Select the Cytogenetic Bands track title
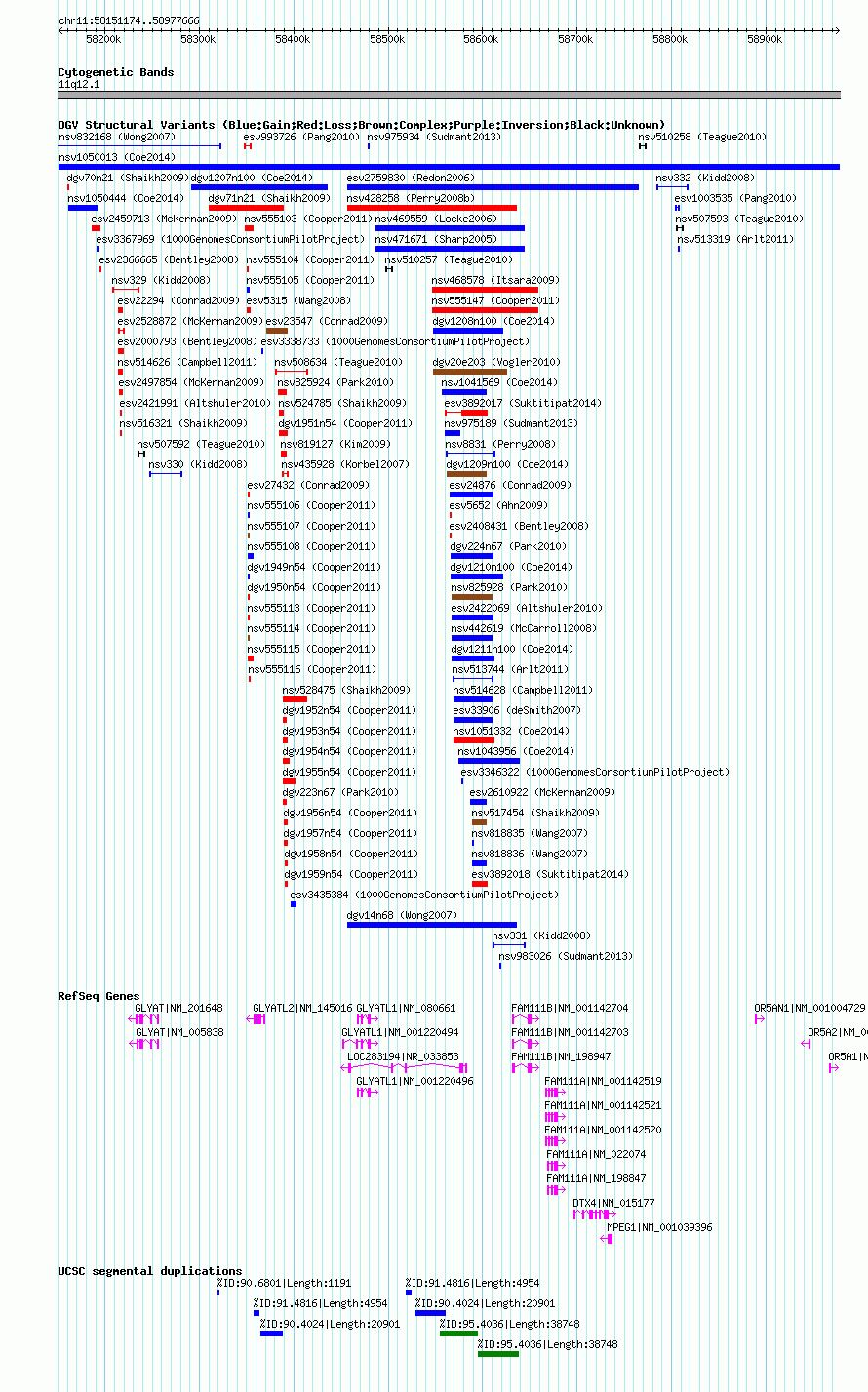The width and height of the screenshot is (868, 1392). (x=116, y=72)
